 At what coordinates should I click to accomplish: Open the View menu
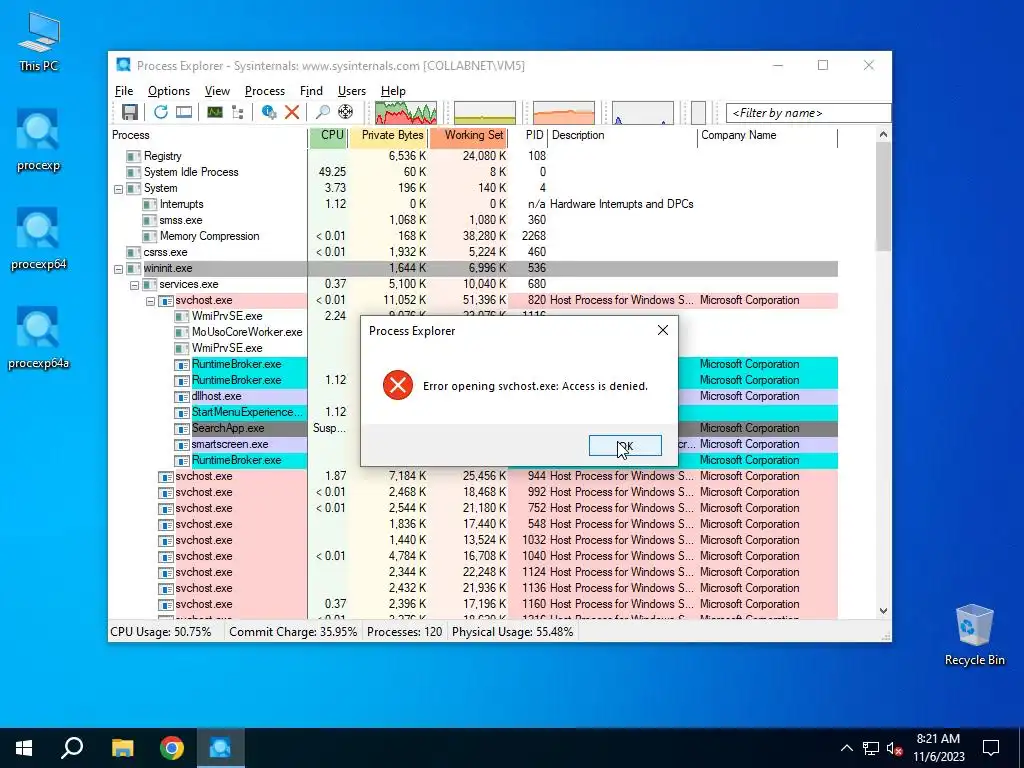pyautogui.click(x=217, y=91)
